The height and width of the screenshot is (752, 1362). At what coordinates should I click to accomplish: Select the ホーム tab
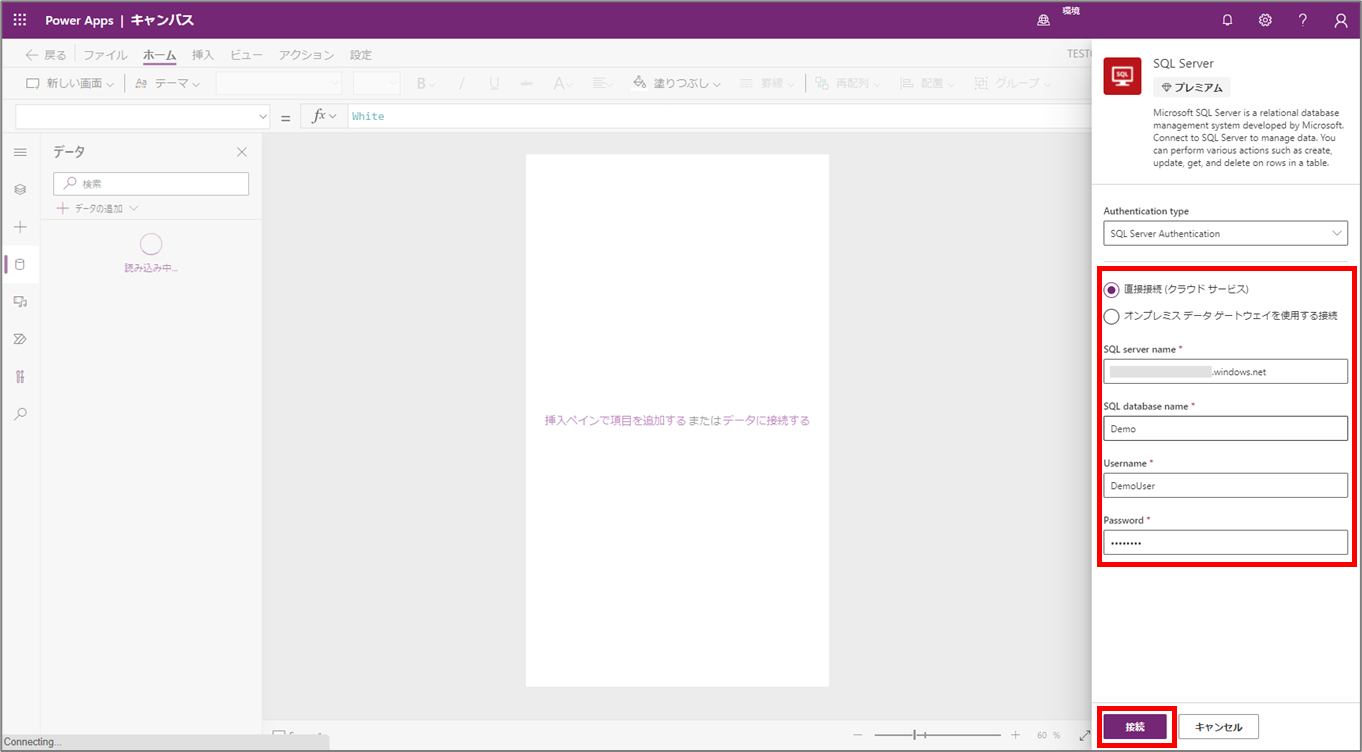point(159,55)
